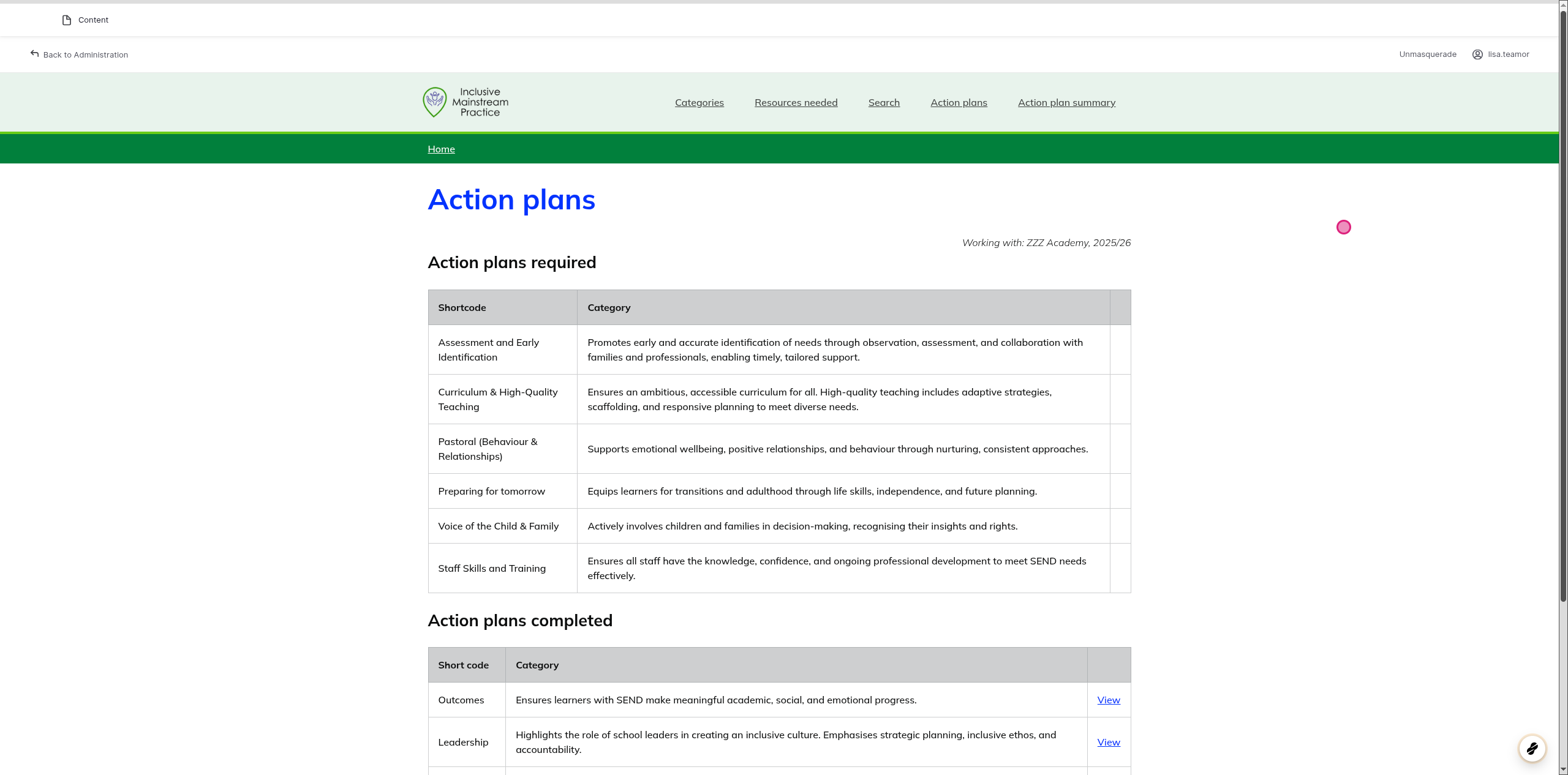Click description 'Actively involves children and families'

[x=802, y=526]
